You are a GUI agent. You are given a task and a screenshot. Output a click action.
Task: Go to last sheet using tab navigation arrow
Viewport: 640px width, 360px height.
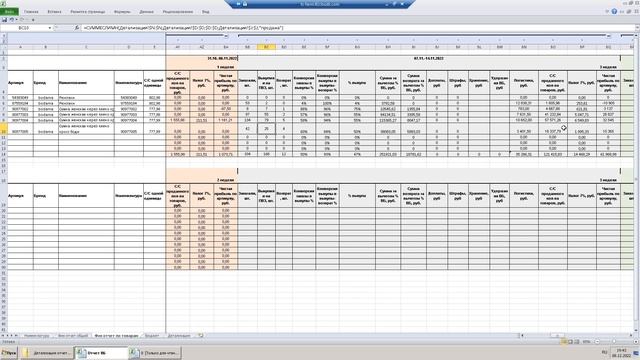tap(16, 336)
